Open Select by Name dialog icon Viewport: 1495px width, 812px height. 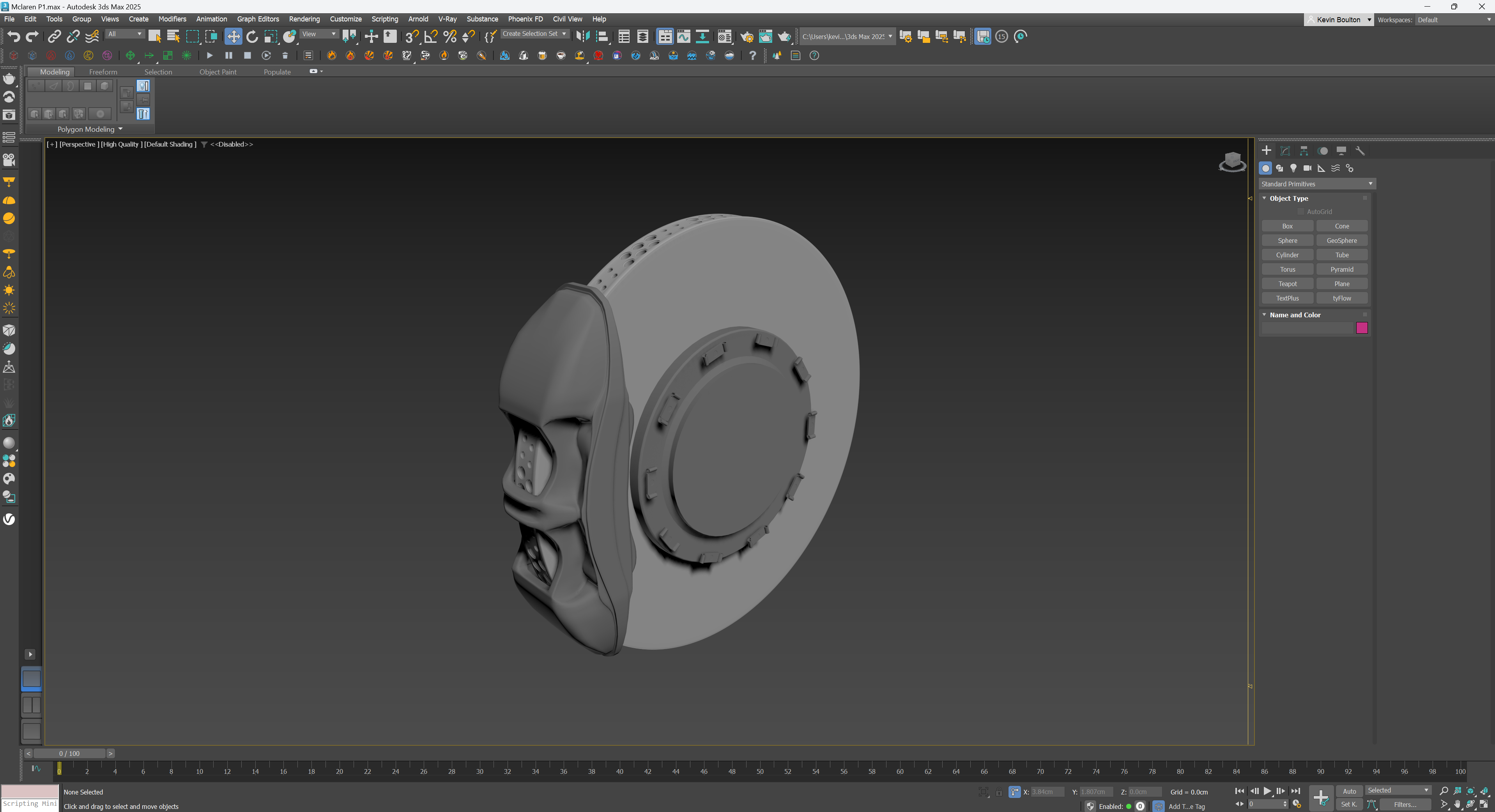pyautogui.click(x=173, y=37)
